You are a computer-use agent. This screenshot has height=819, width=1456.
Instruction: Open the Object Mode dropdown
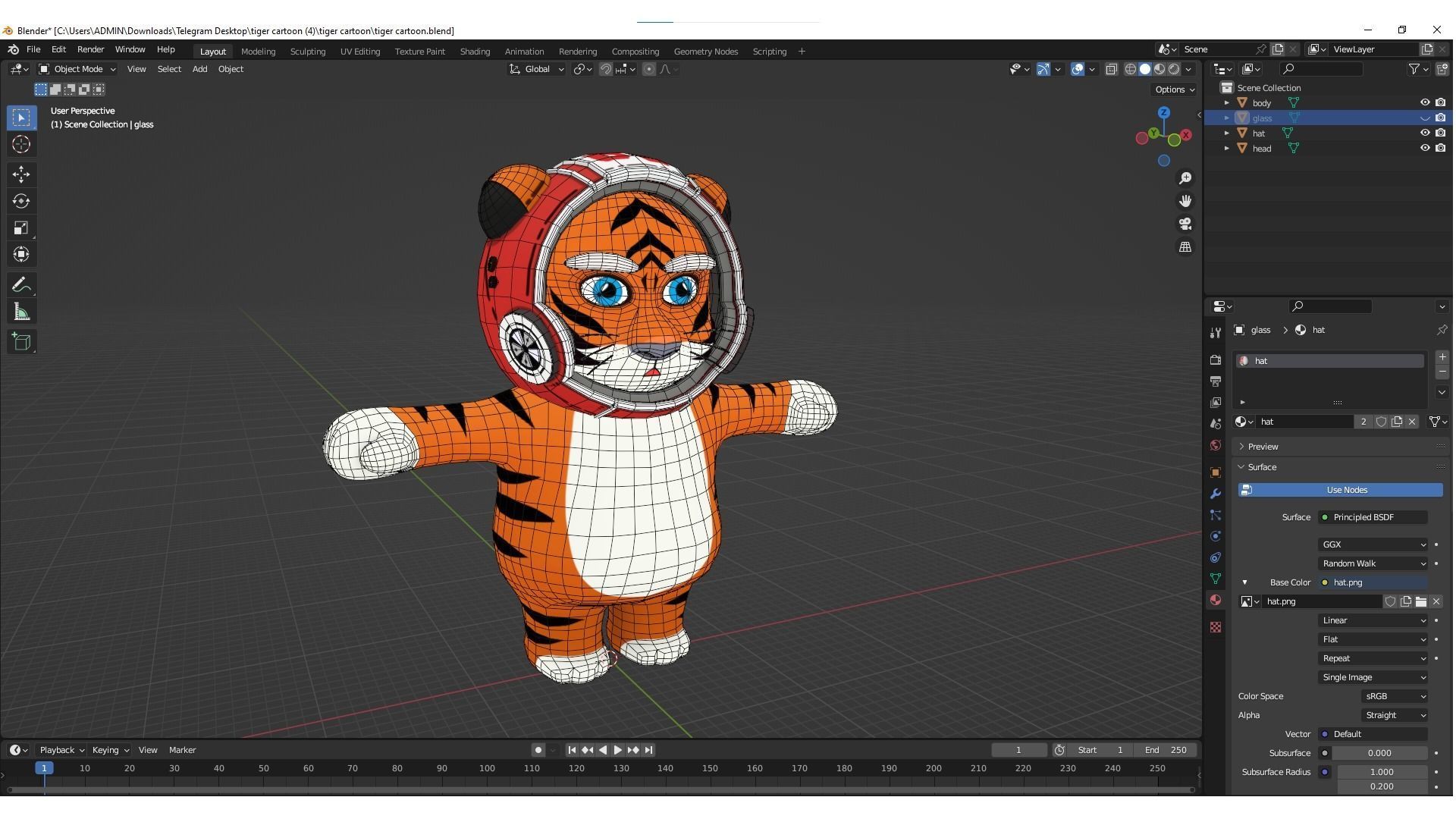point(76,69)
